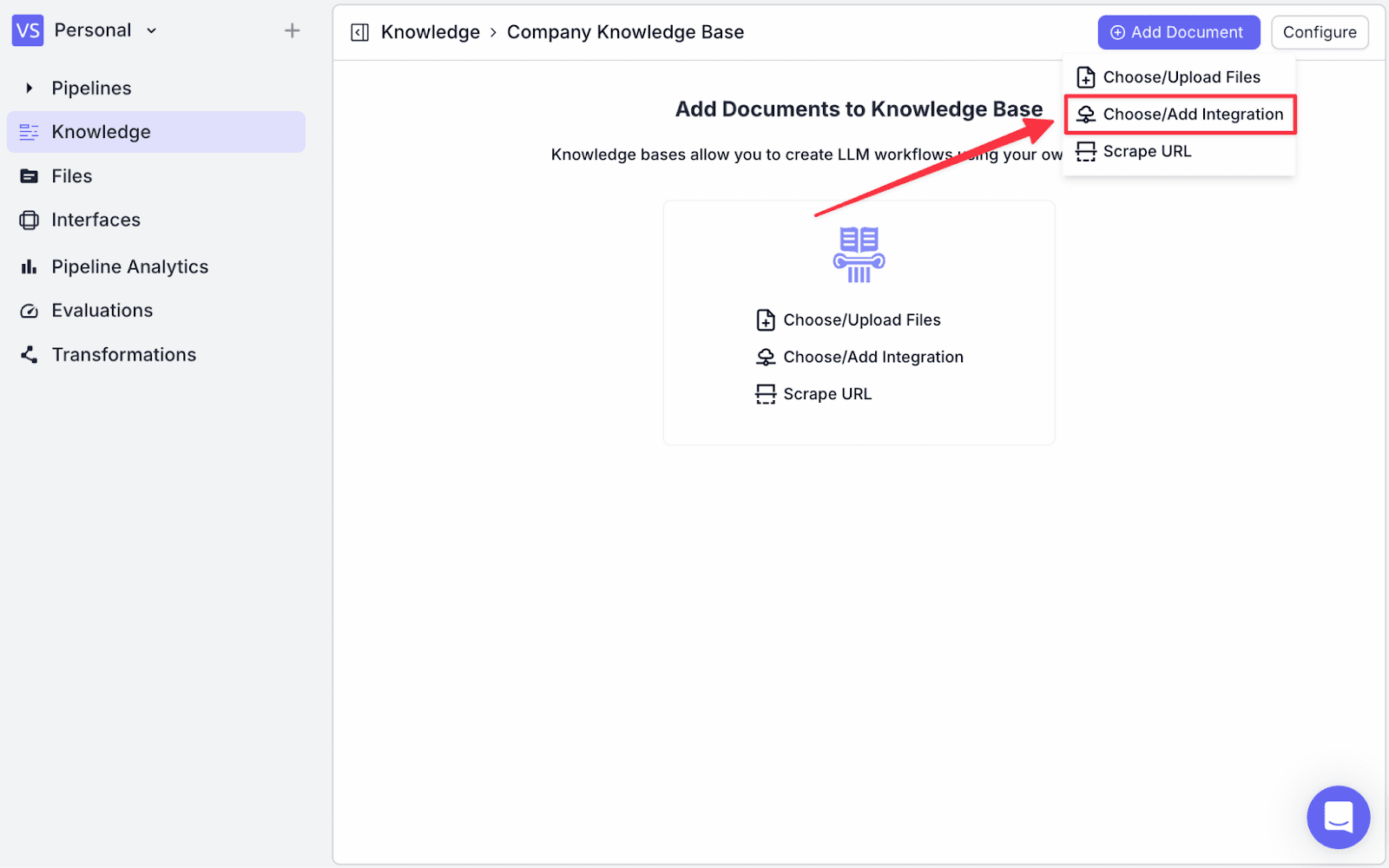Screen dimensions: 1389x868
Task: Click the Evaluations gauge icon
Action: point(29,311)
